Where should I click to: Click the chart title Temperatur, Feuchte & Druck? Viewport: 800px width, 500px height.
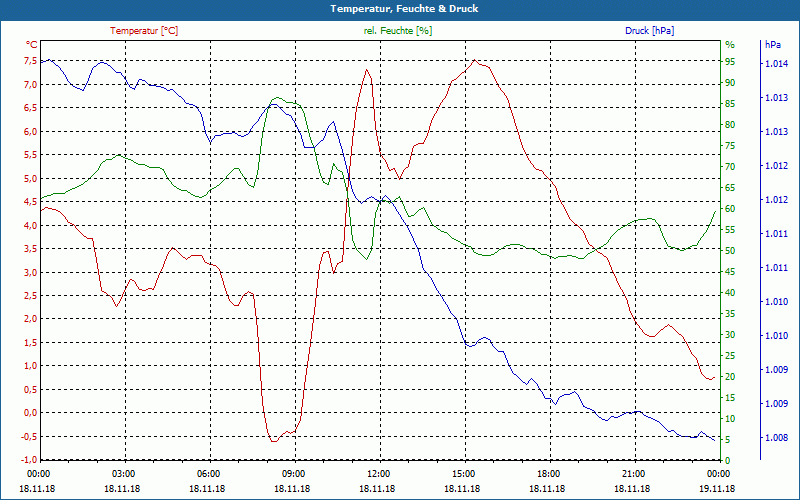coord(404,9)
